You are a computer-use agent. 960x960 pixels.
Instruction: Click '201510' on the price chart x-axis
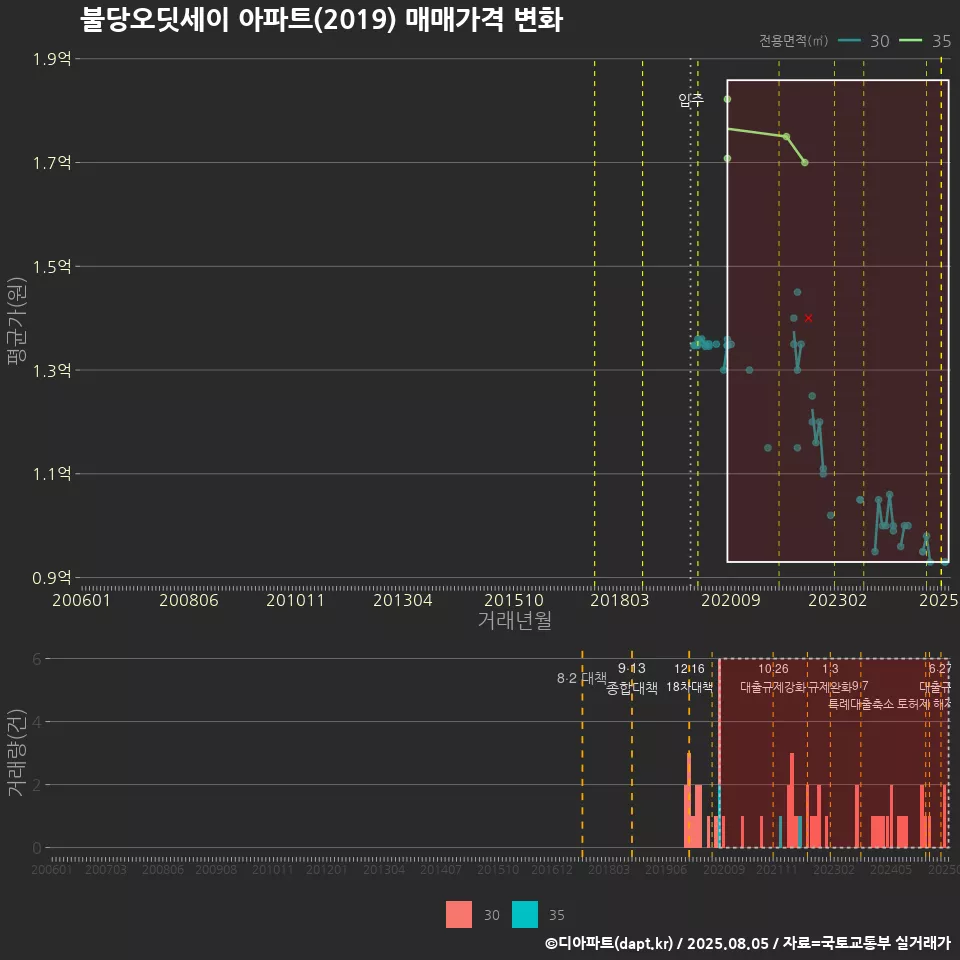514,600
